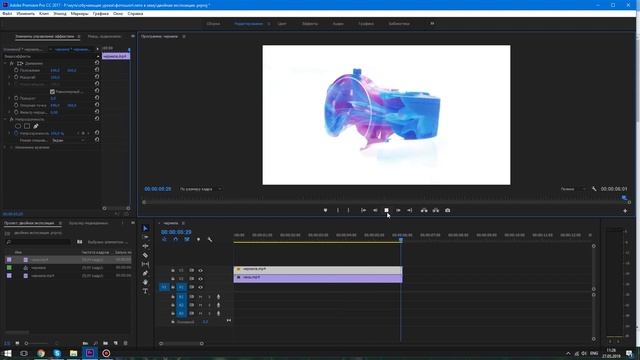The height and width of the screenshot is (360, 640).
Task: Create ellipse mask under Opacity effect
Action: click(18, 126)
